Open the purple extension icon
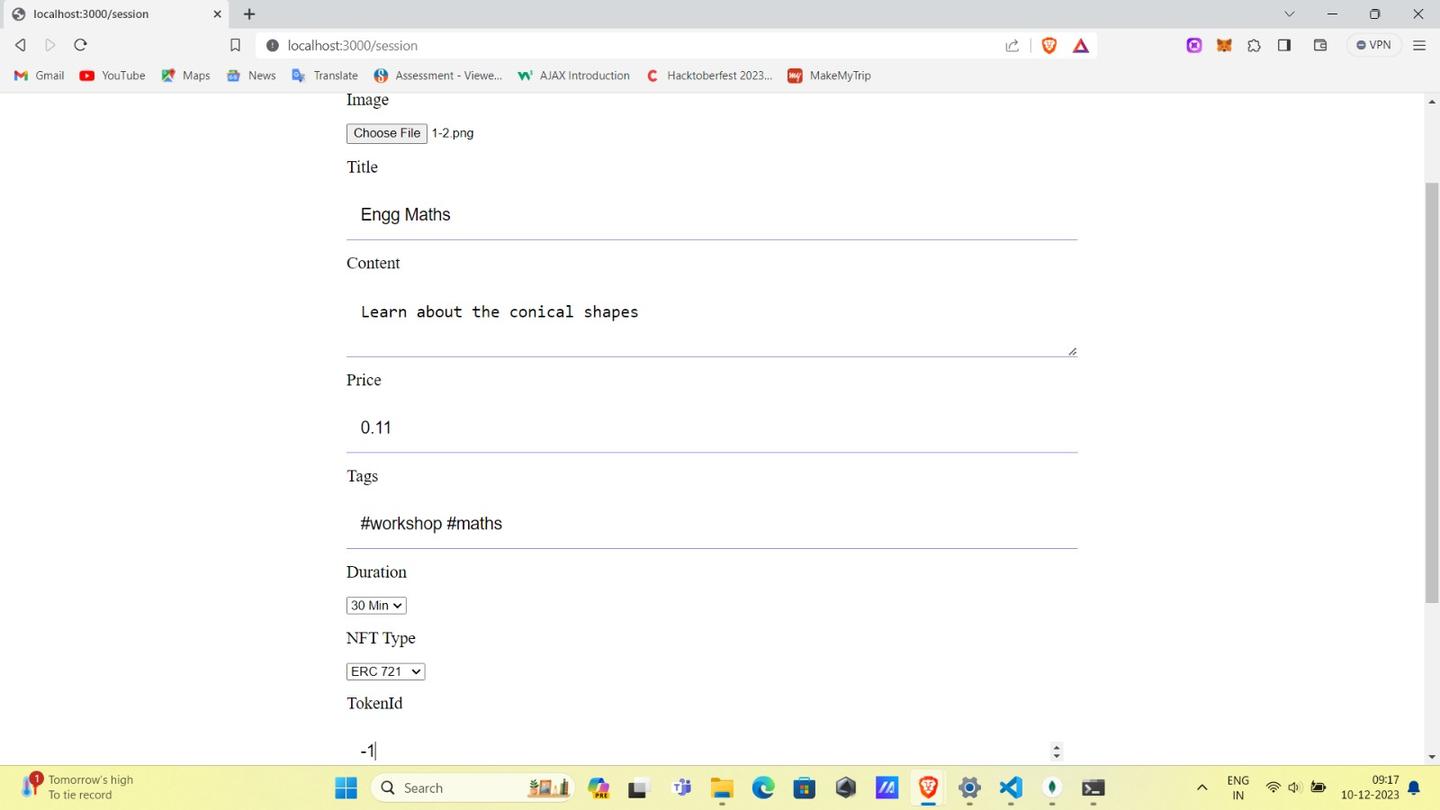 [1194, 45]
